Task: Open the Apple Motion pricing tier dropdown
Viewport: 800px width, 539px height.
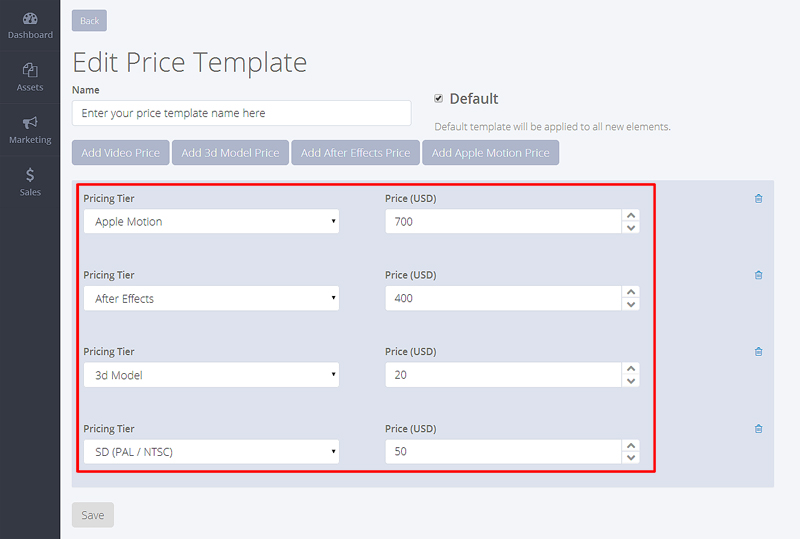Action: (x=211, y=222)
